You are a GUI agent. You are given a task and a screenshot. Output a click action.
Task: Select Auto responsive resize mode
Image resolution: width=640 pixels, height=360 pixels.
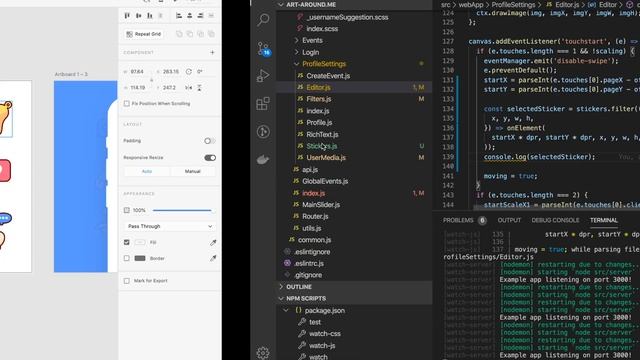pyautogui.click(x=147, y=171)
